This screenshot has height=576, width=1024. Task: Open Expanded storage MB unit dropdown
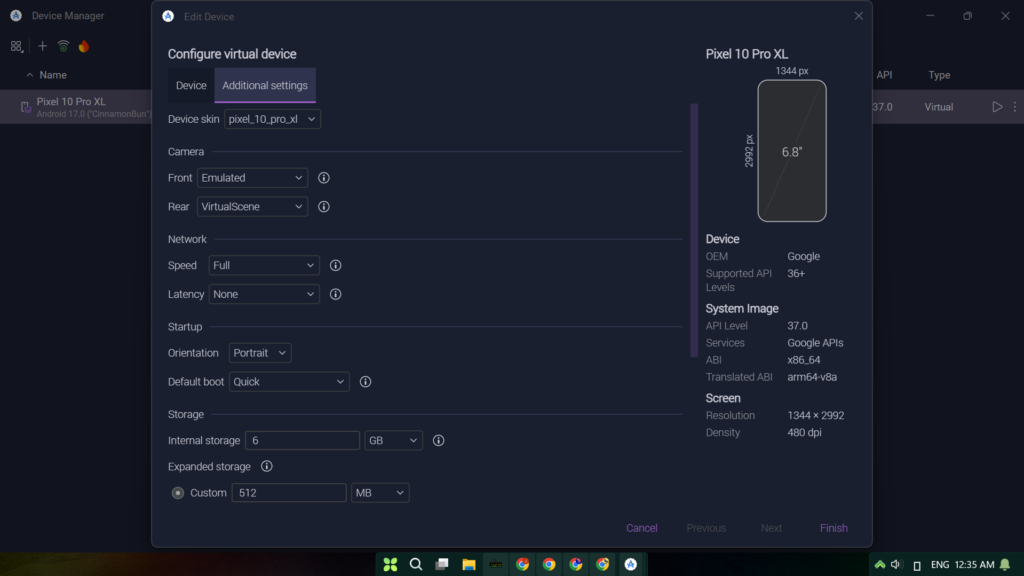click(x=380, y=492)
